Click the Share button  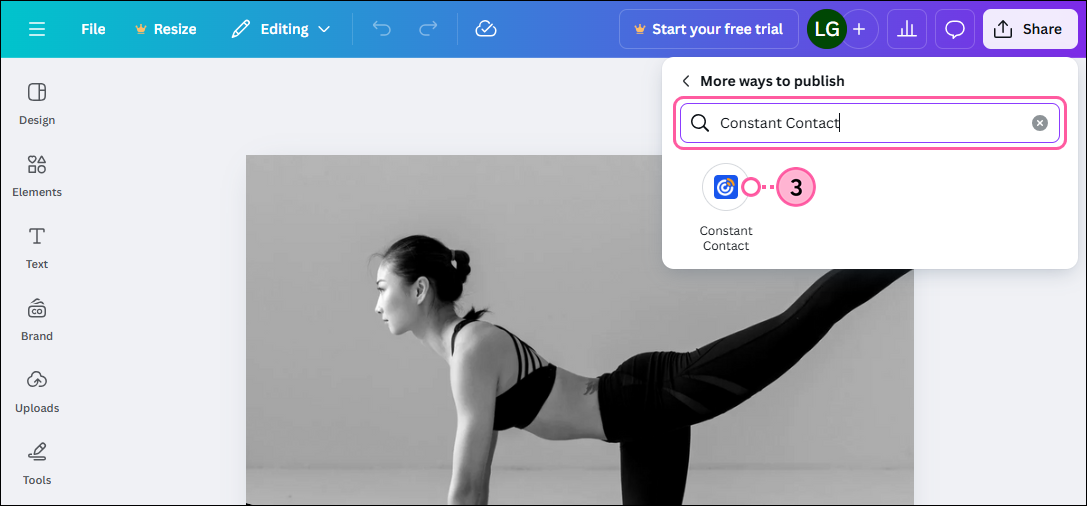click(x=1028, y=29)
